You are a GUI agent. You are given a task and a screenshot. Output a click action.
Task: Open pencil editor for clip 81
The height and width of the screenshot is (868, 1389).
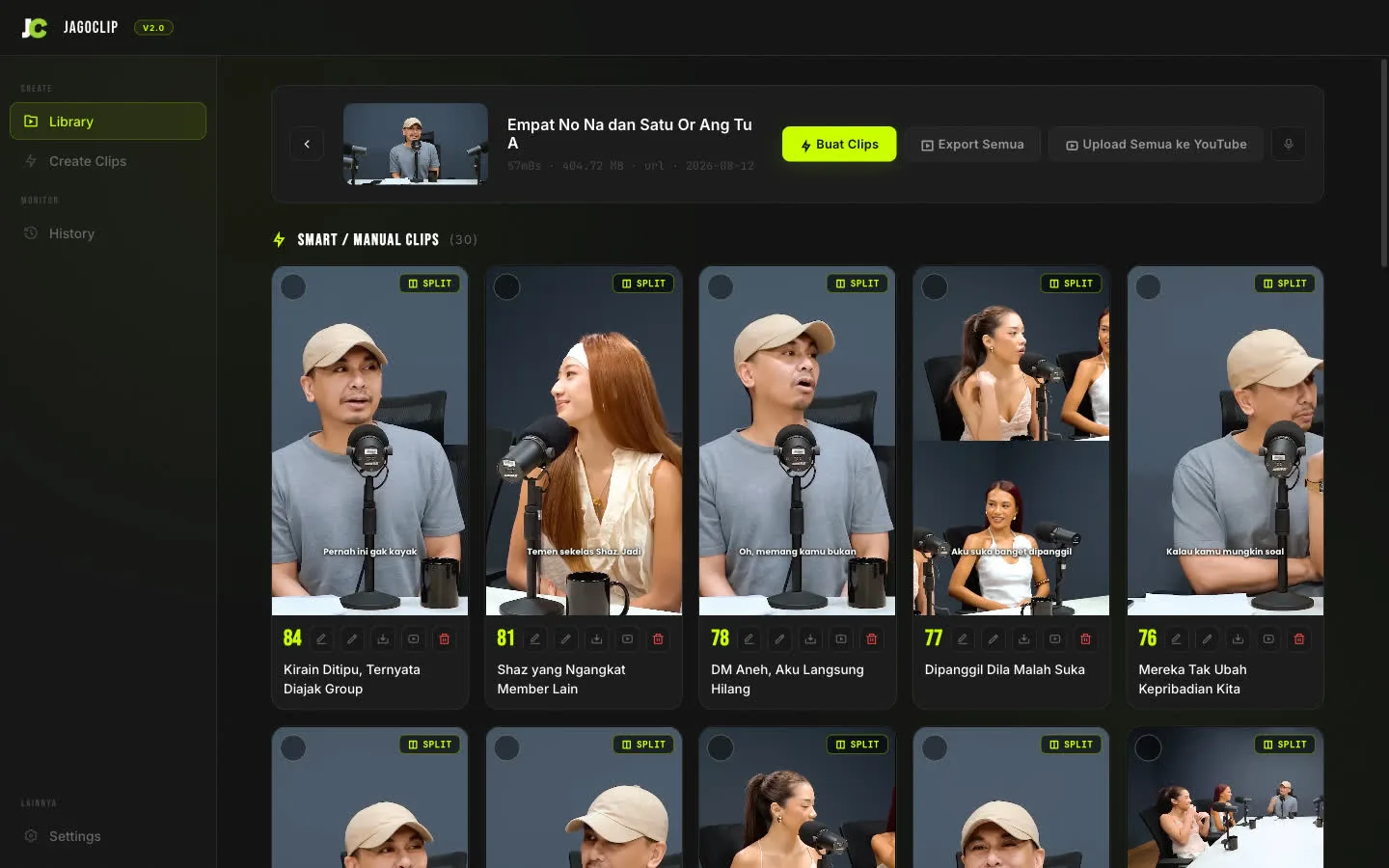pos(566,638)
